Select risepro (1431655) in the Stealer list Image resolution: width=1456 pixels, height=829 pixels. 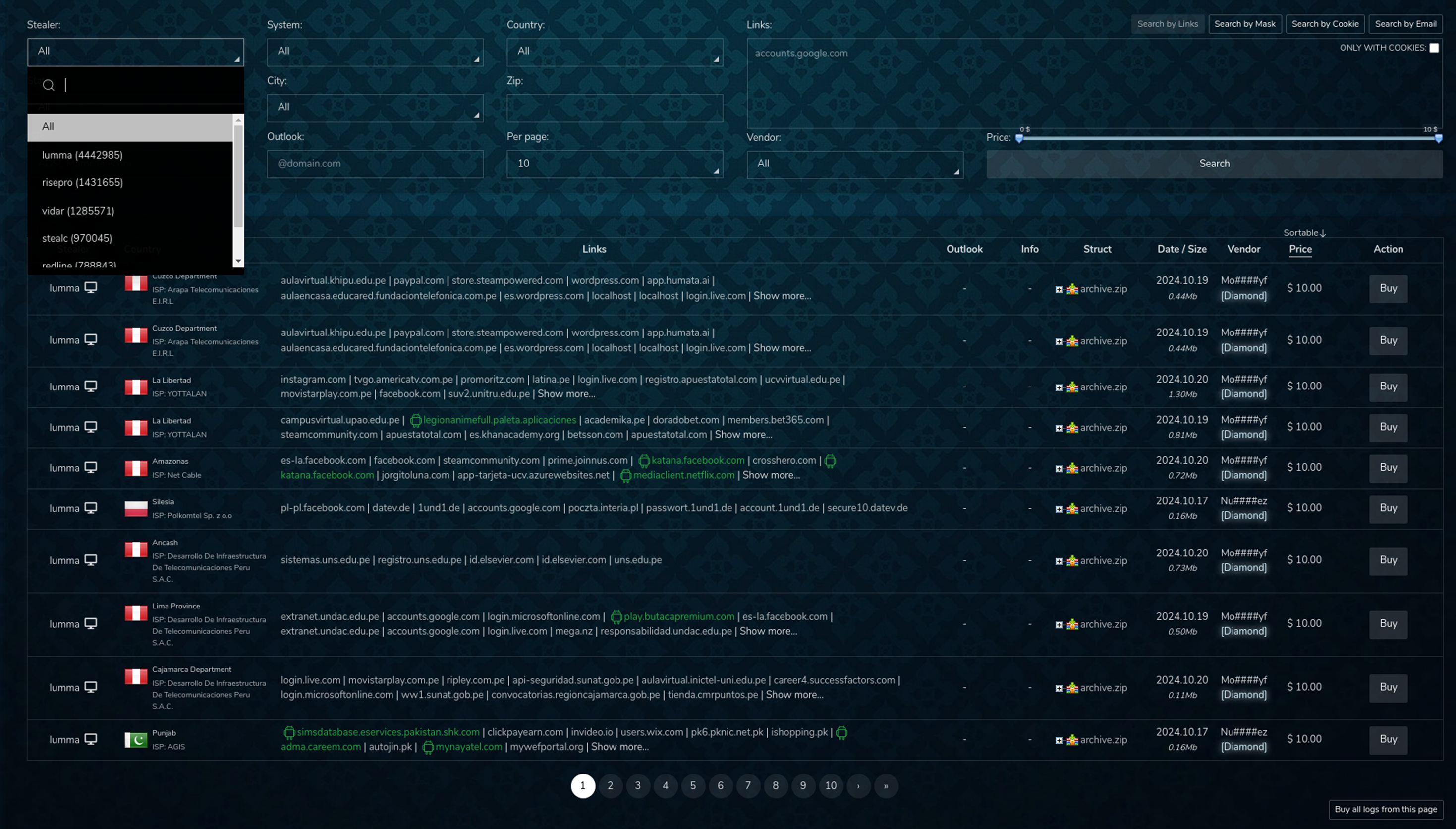tap(130, 183)
